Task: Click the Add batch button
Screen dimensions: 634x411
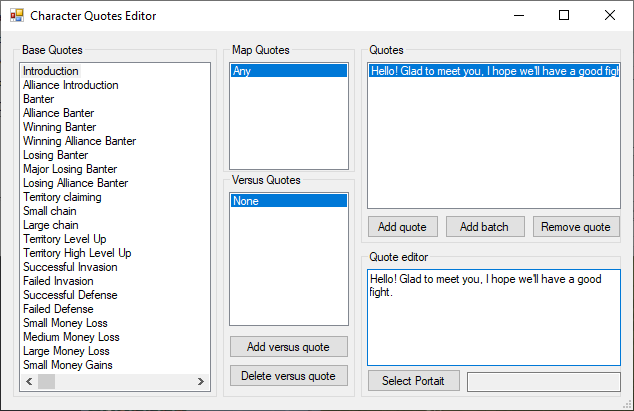Action: click(484, 227)
